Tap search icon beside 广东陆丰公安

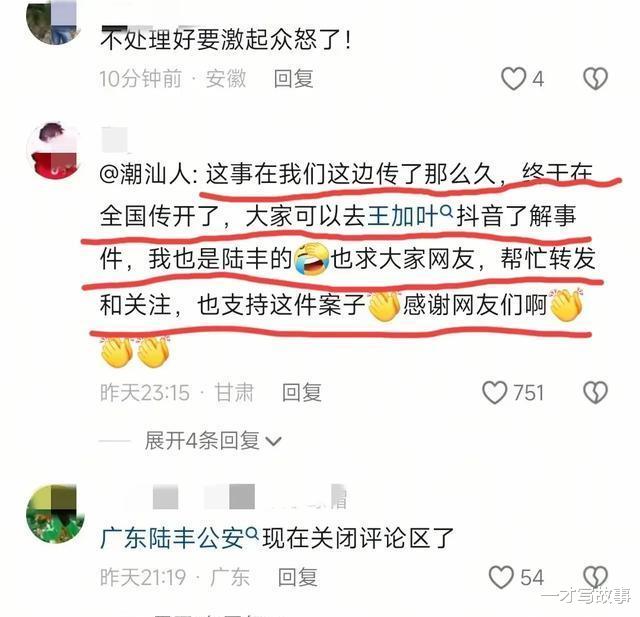[x=253, y=533]
